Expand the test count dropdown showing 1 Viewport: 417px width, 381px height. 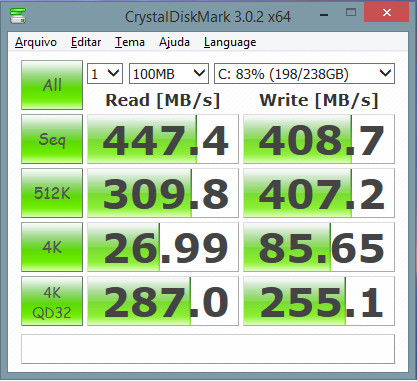pyautogui.click(x=105, y=73)
